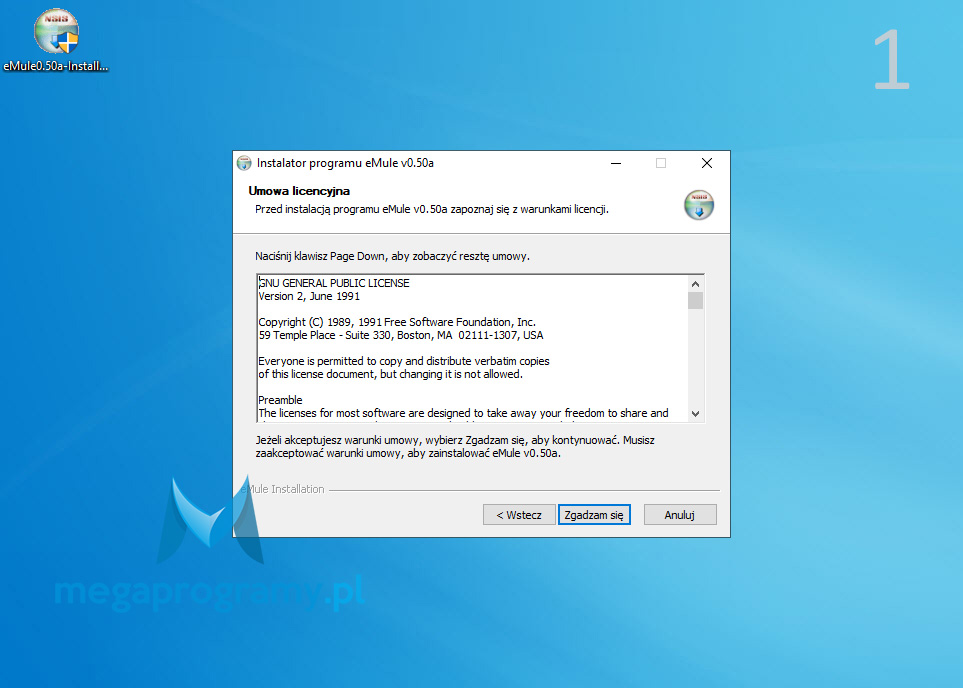Click the installer title bar globe icon
This screenshot has width=963, height=688.
(x=244, y=163)
